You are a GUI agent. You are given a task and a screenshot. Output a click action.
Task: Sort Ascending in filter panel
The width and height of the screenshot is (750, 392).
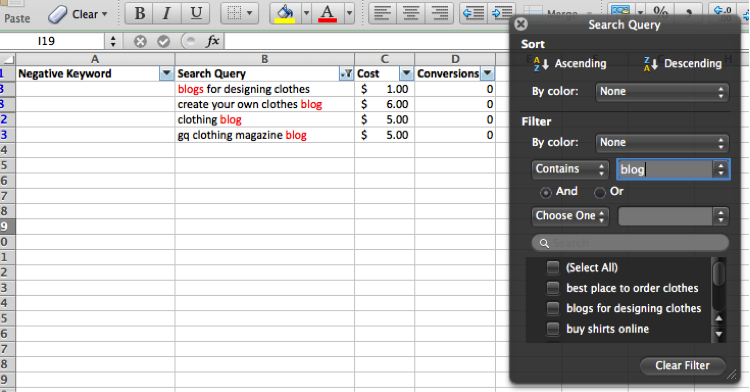pos(570,64)
